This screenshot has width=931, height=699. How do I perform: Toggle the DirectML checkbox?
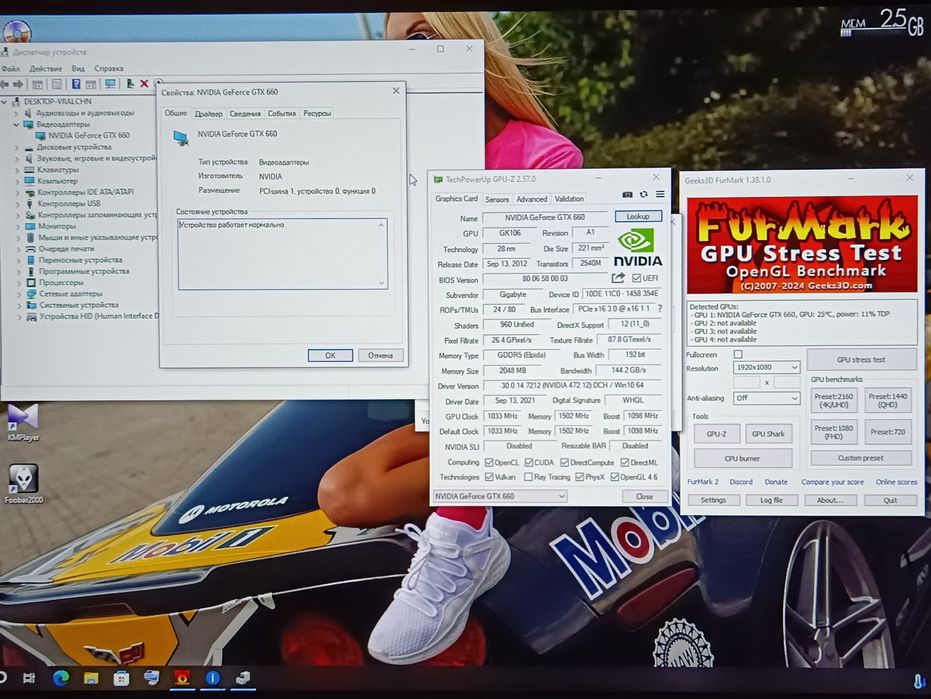625,462
